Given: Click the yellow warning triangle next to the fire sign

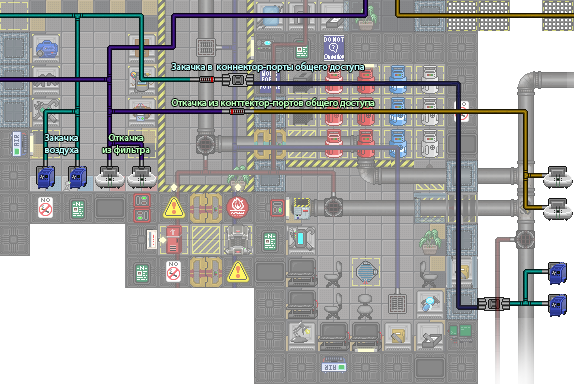Looking at the screenshot, I should [x=174, y=208].
